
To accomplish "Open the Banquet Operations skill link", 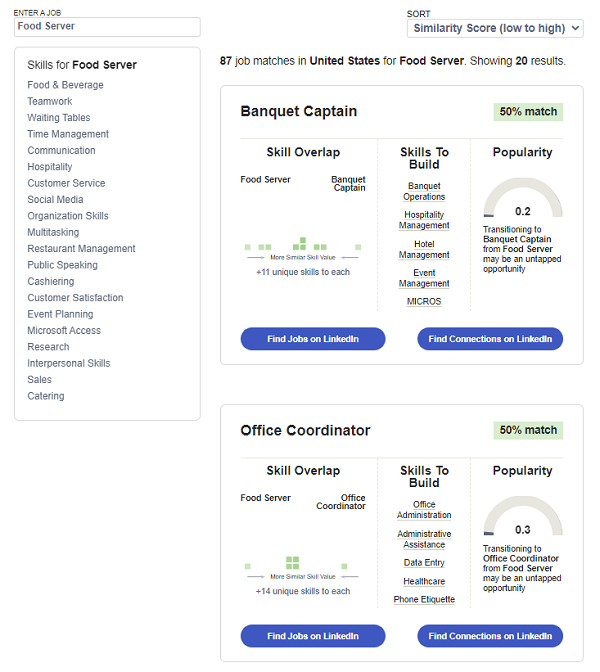I will coord(424,192).
